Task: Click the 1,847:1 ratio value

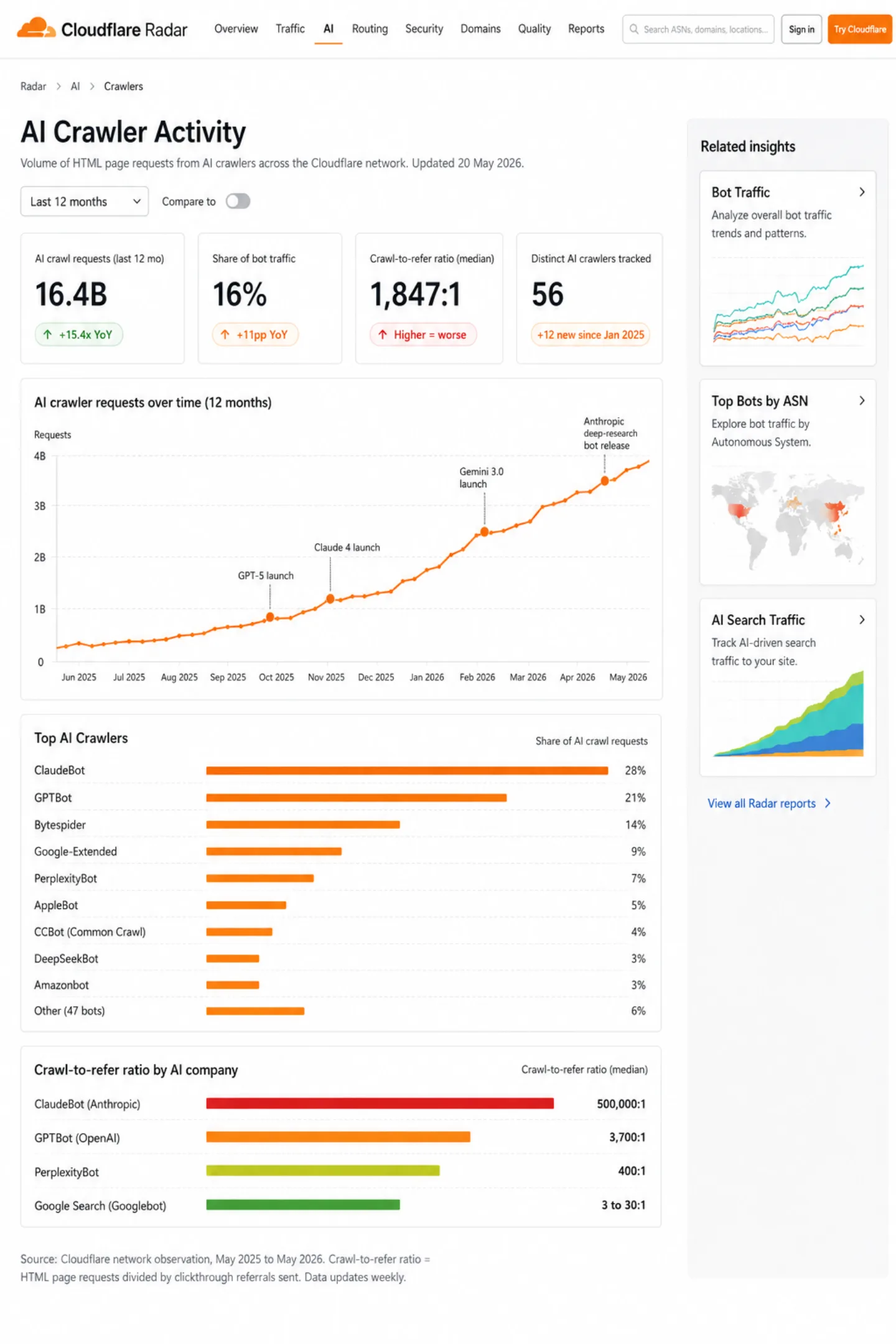Action: [415, 294]
